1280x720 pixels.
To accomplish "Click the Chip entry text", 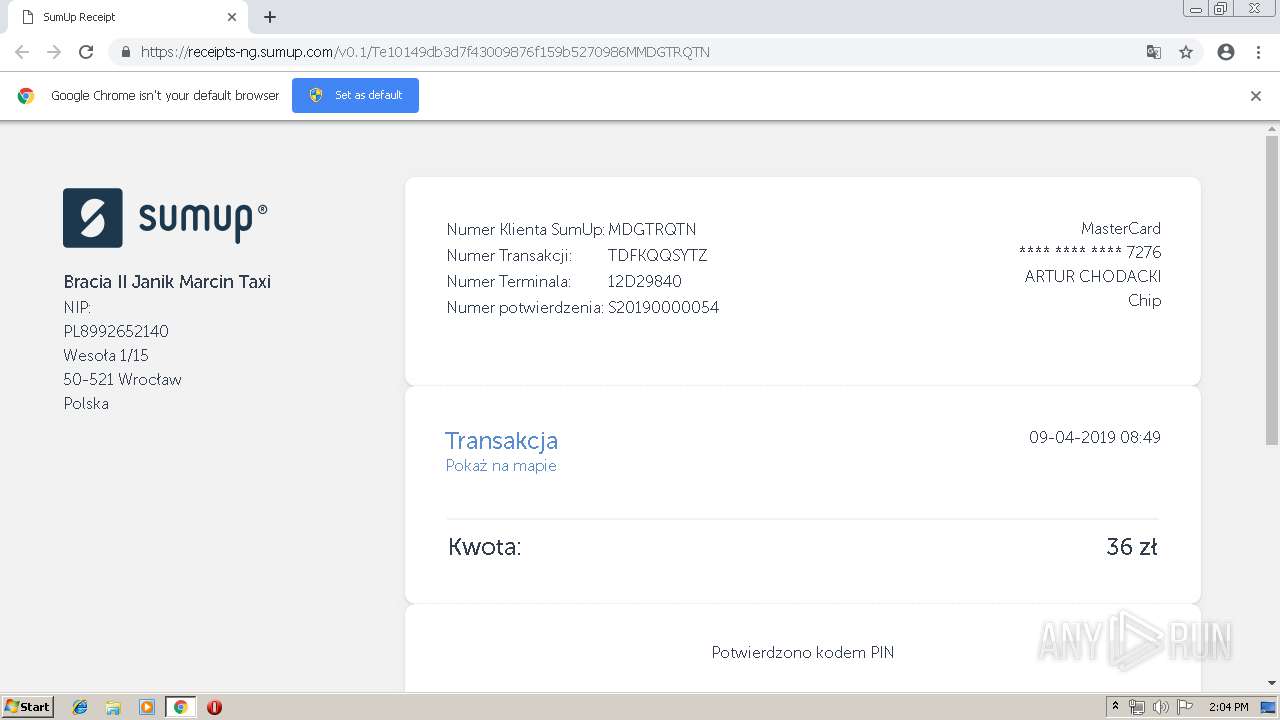I will [1145, 300].
